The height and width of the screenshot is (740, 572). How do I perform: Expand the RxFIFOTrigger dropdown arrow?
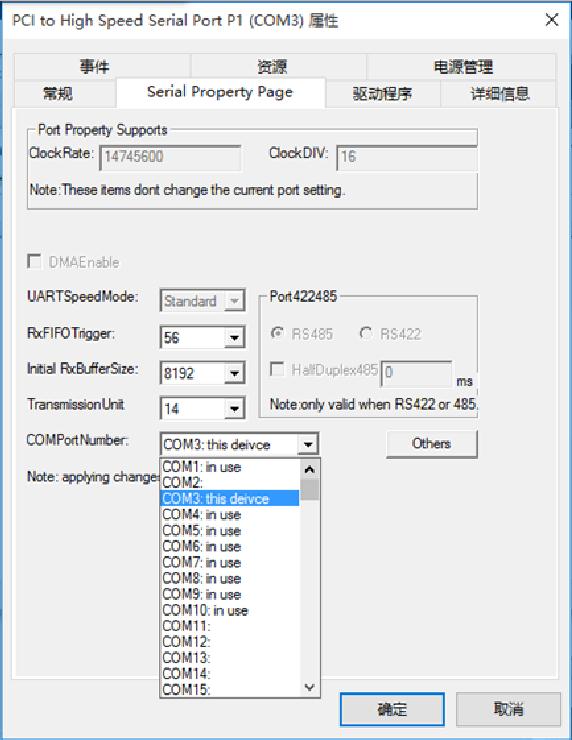coord(234,337)
